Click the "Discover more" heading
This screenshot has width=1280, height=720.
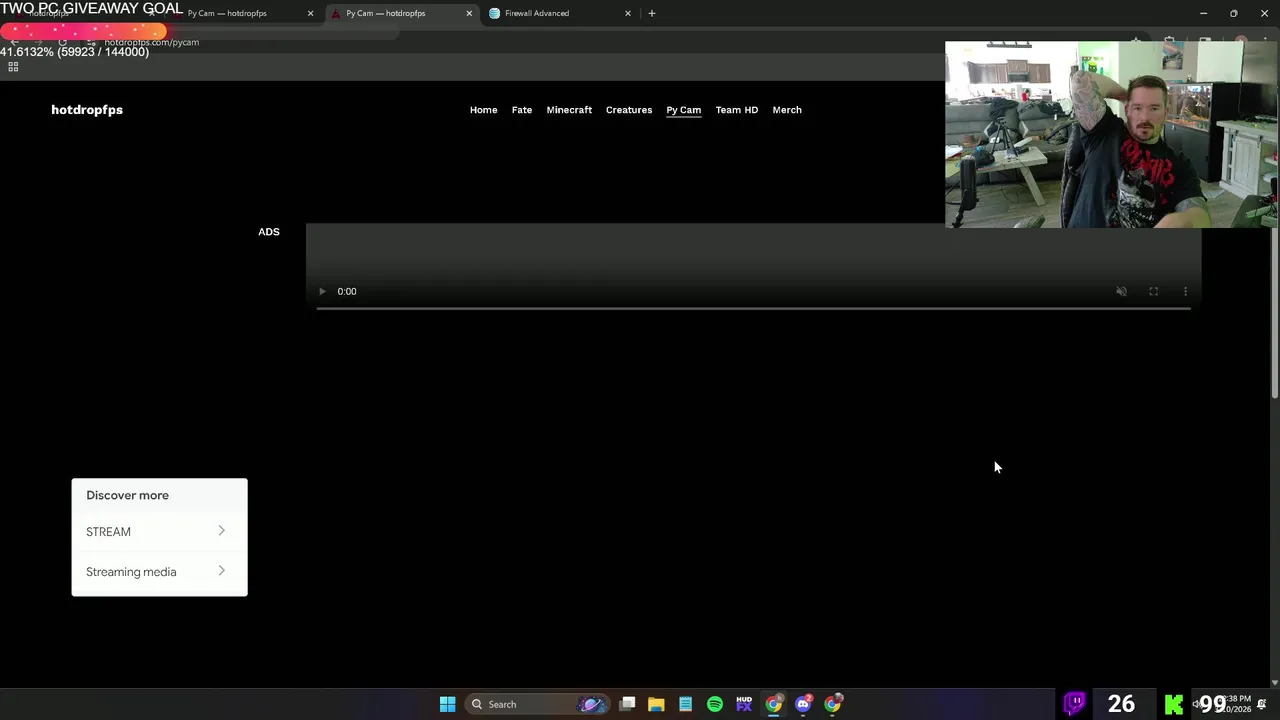127,495
